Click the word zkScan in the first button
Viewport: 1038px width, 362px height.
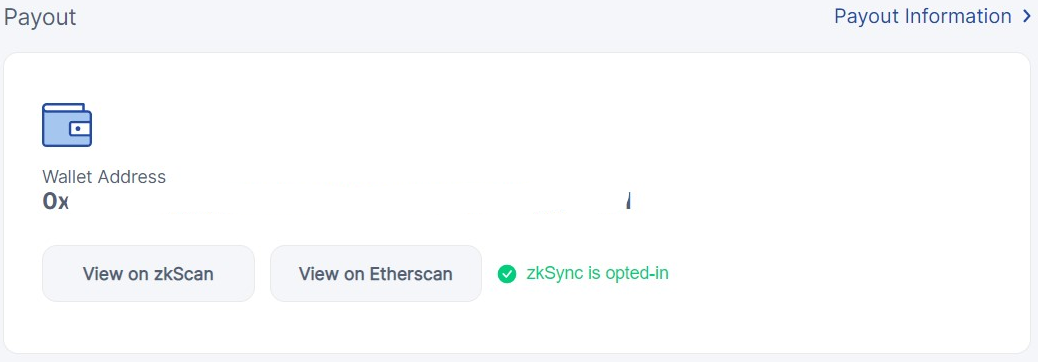point(183,274)
